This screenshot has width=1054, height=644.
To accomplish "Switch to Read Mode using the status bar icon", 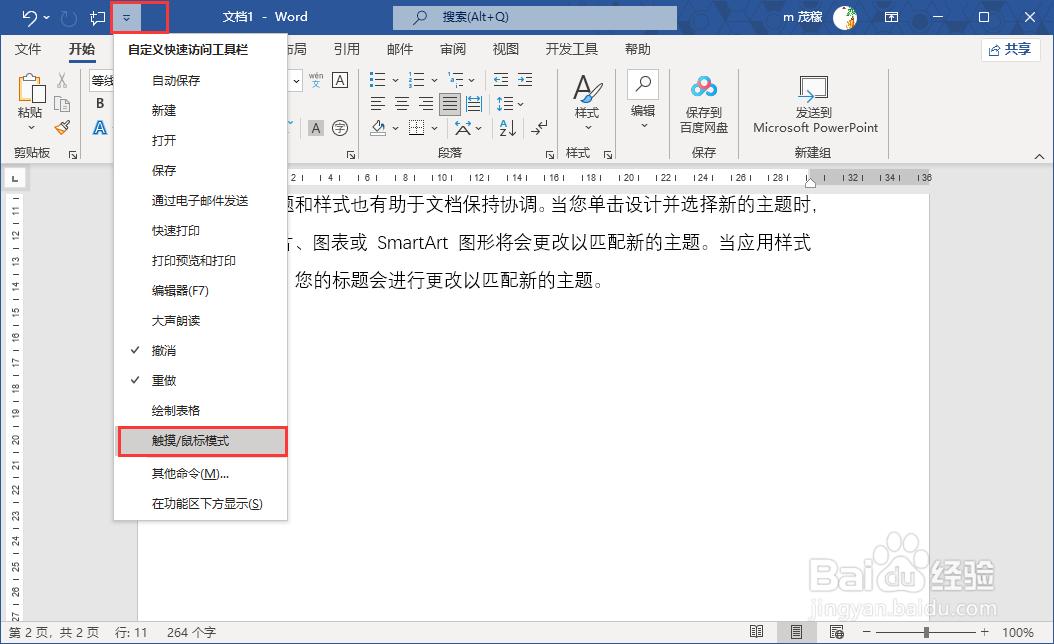I will pyautogui.click(x=756, y=632).
